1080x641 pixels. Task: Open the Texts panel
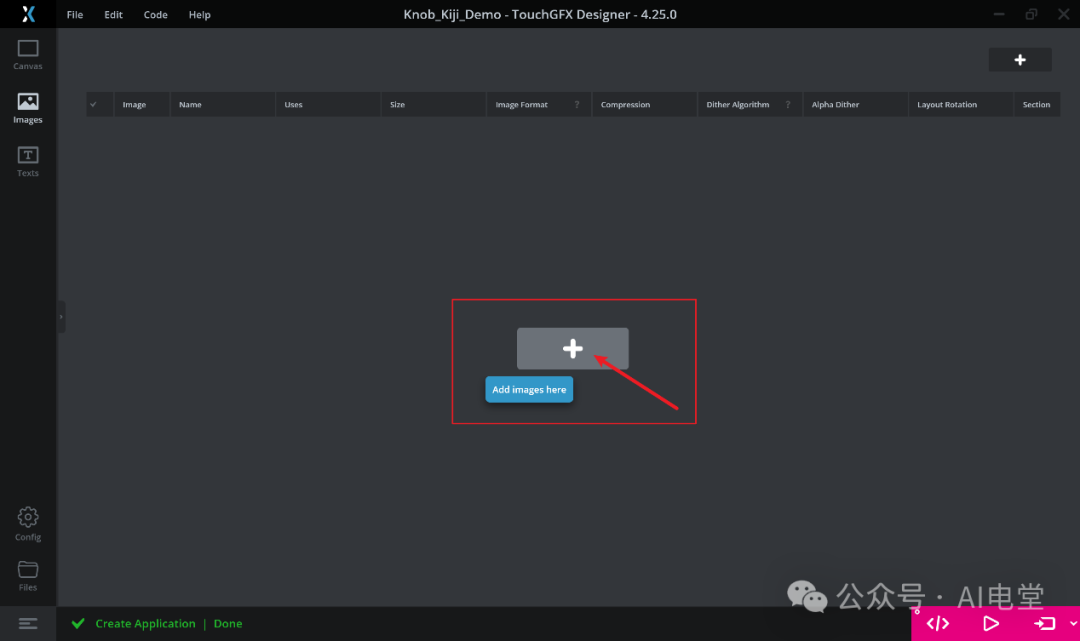pos(27,160)
